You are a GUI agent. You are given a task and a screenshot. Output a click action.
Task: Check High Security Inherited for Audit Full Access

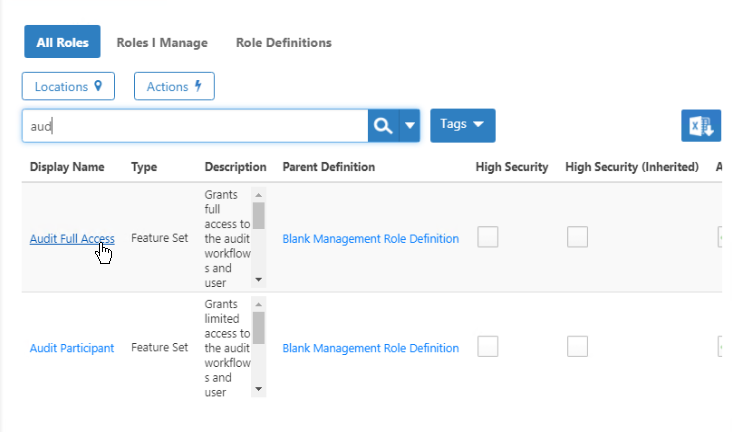click(x=577, y=238)
